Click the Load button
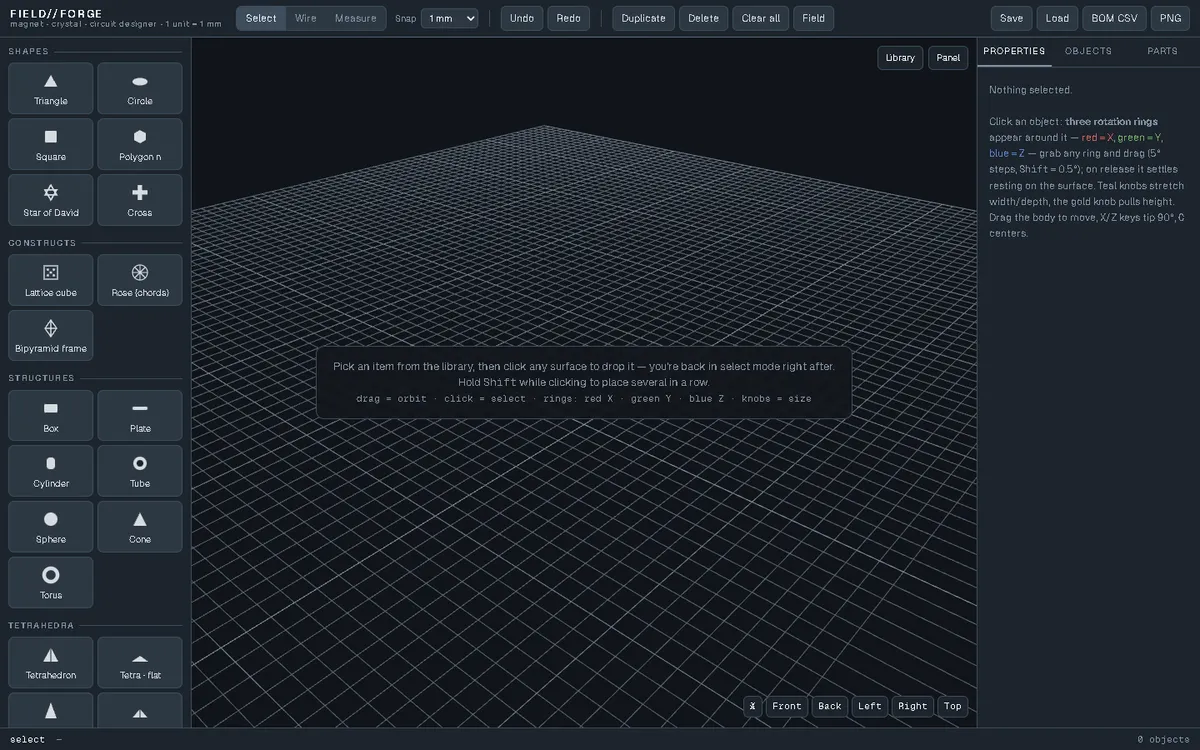Image resolution: width=1200 pixels, height=750 pixels. (1057, 18)
